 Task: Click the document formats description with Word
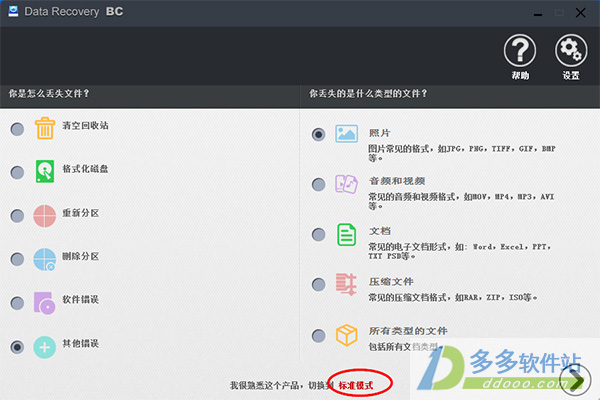(x=460, y=251)
